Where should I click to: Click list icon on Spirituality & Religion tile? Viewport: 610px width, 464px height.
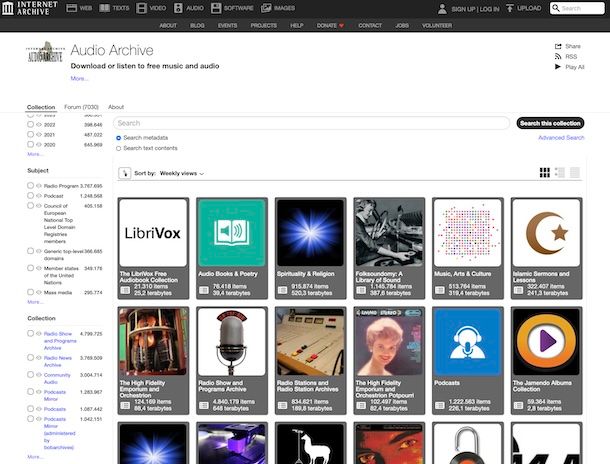tap(282, 290)
